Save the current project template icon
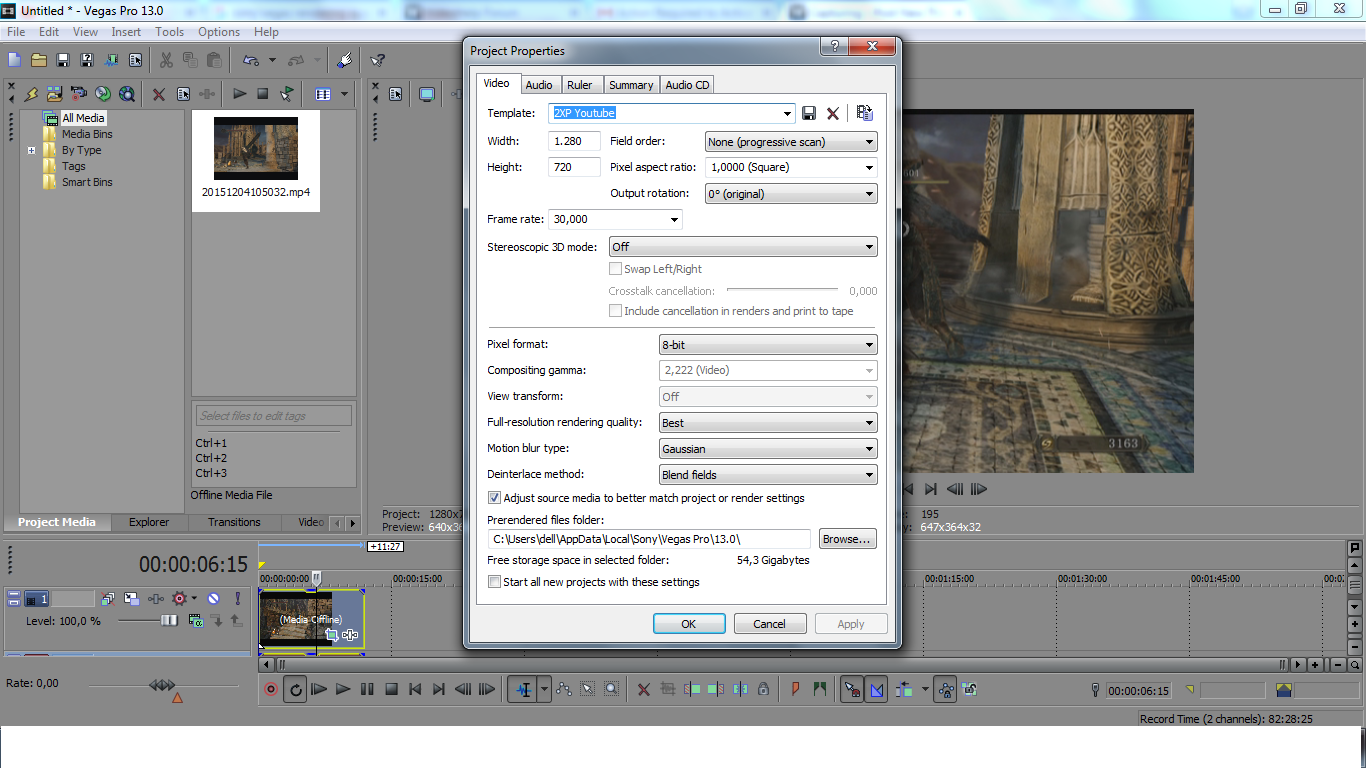 (809, 113)
